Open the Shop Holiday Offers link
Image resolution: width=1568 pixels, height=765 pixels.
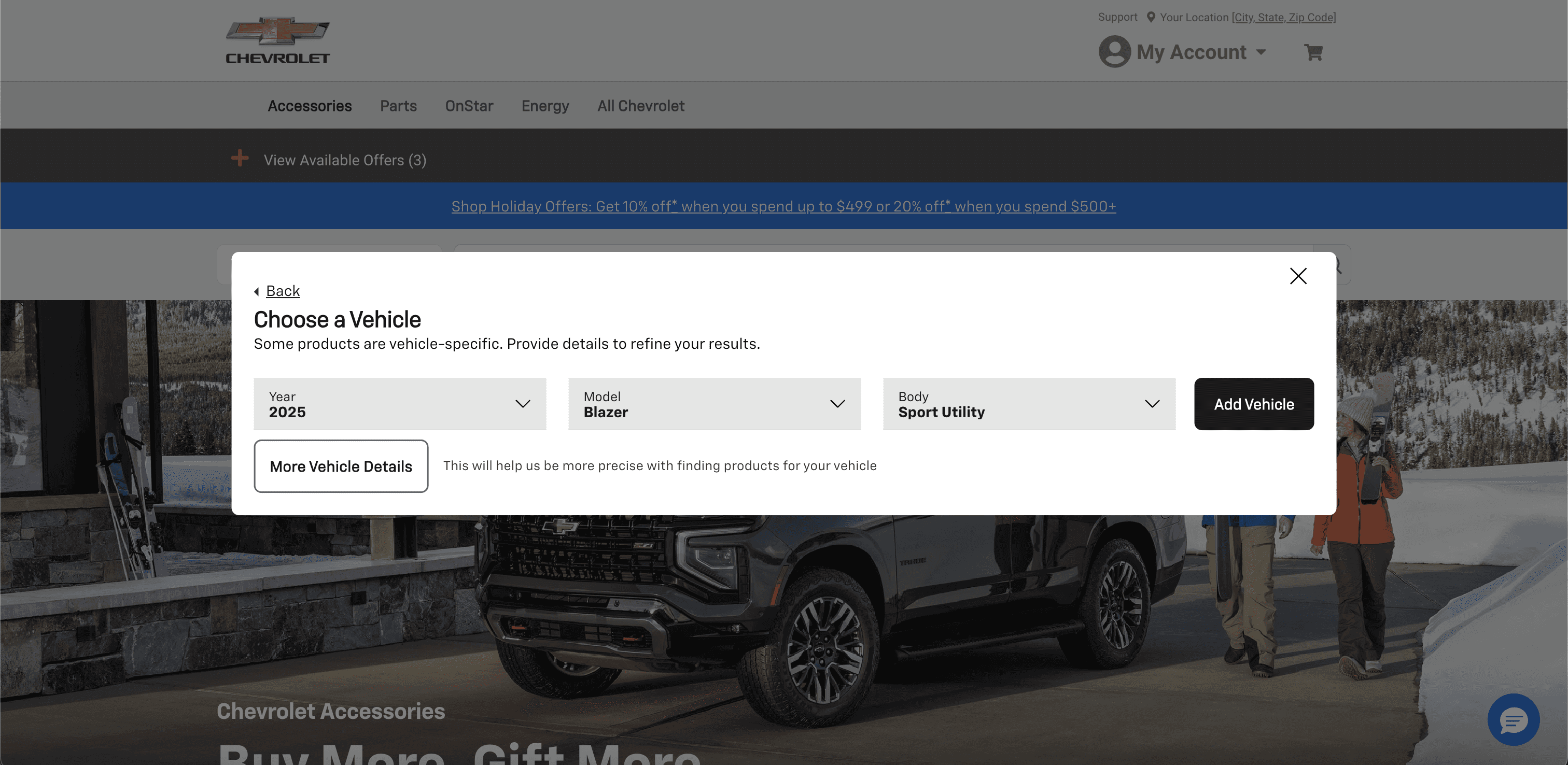point(783,206)
